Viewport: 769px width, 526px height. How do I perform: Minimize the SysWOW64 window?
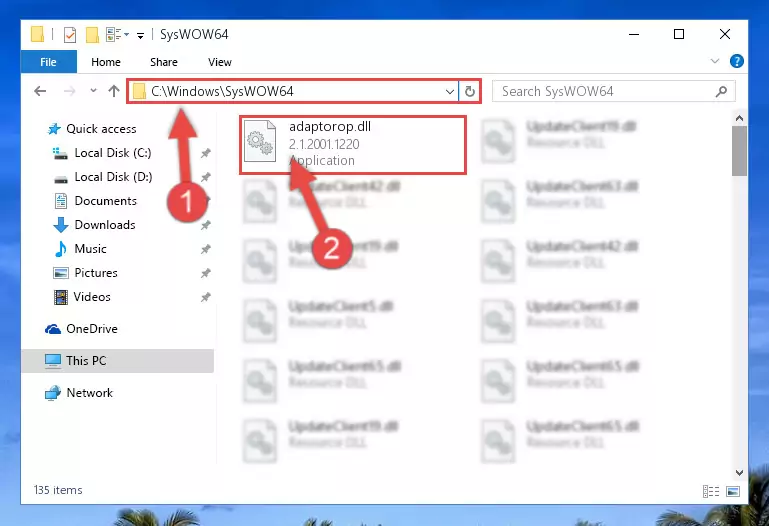point(634,34)
